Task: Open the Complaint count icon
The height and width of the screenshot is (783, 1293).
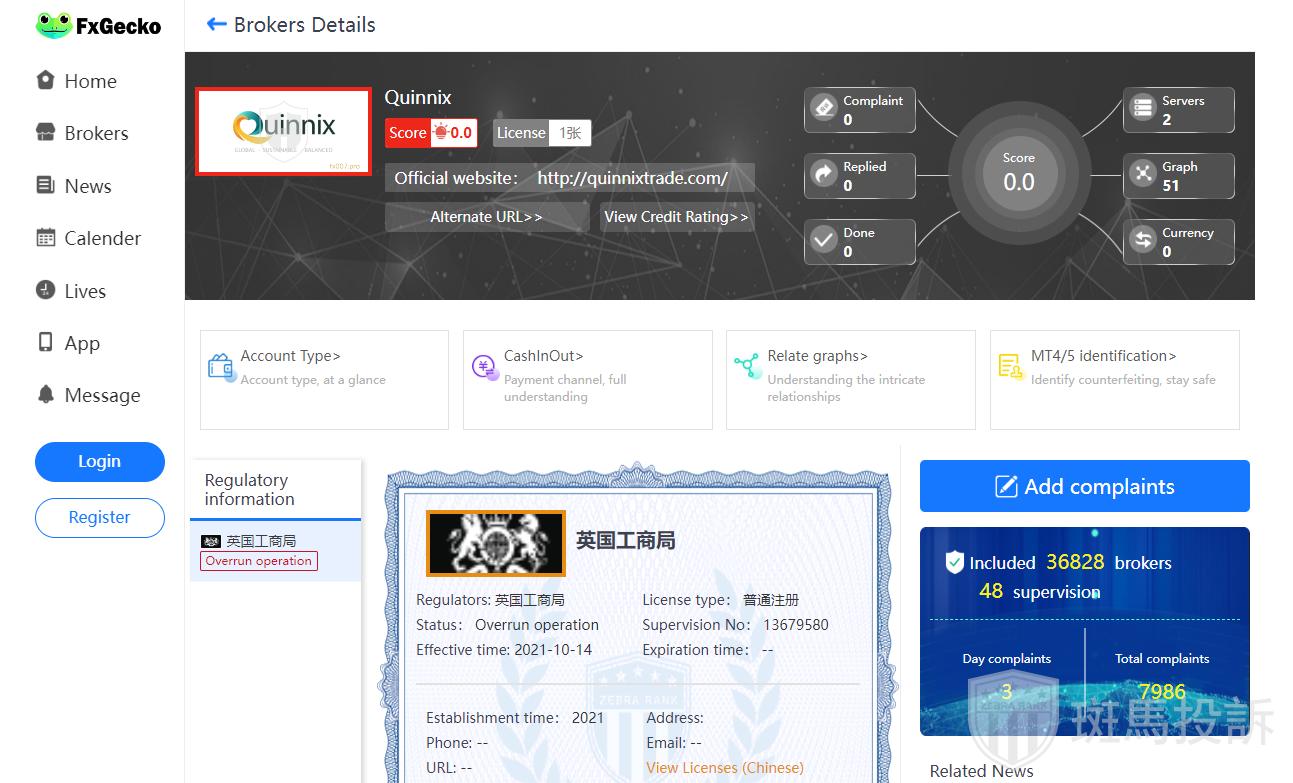Action: [x=824, y=108]
